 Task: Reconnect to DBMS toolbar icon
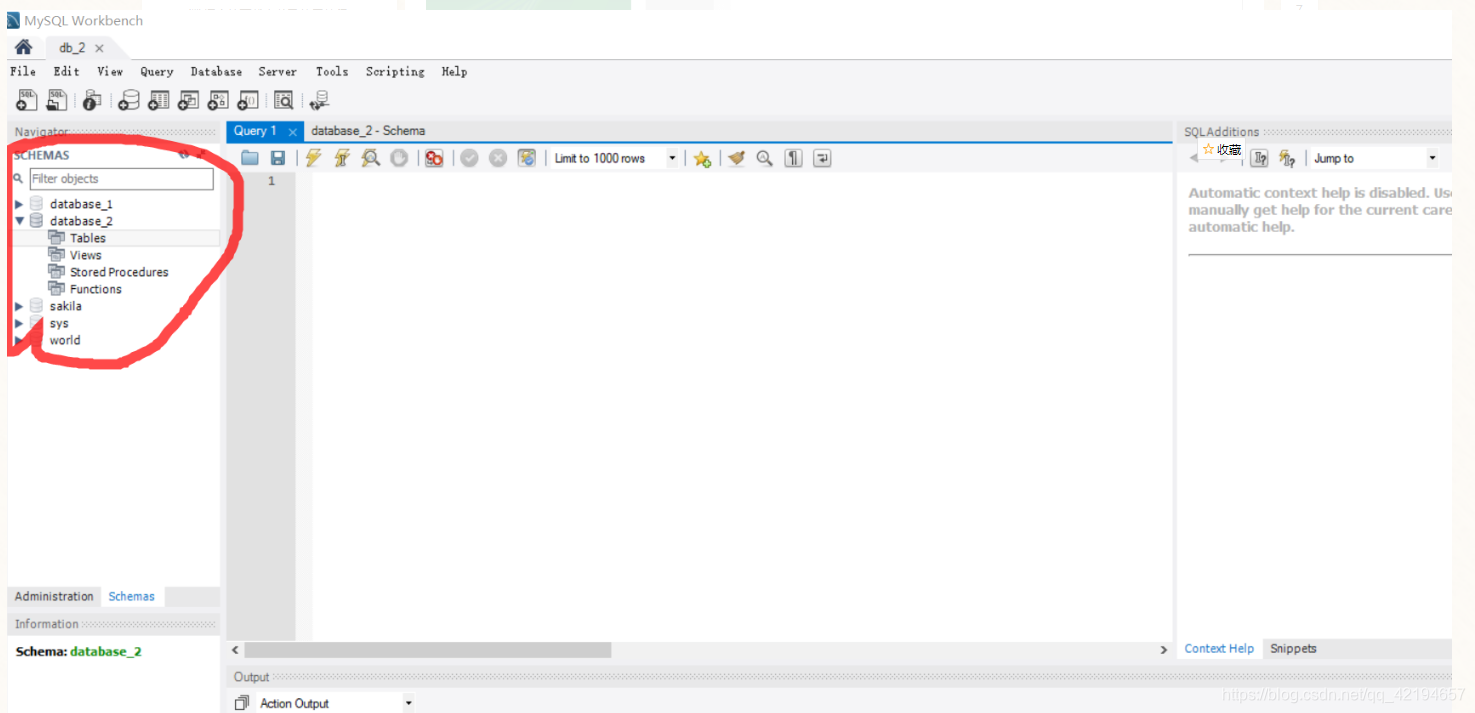(319, 100)
